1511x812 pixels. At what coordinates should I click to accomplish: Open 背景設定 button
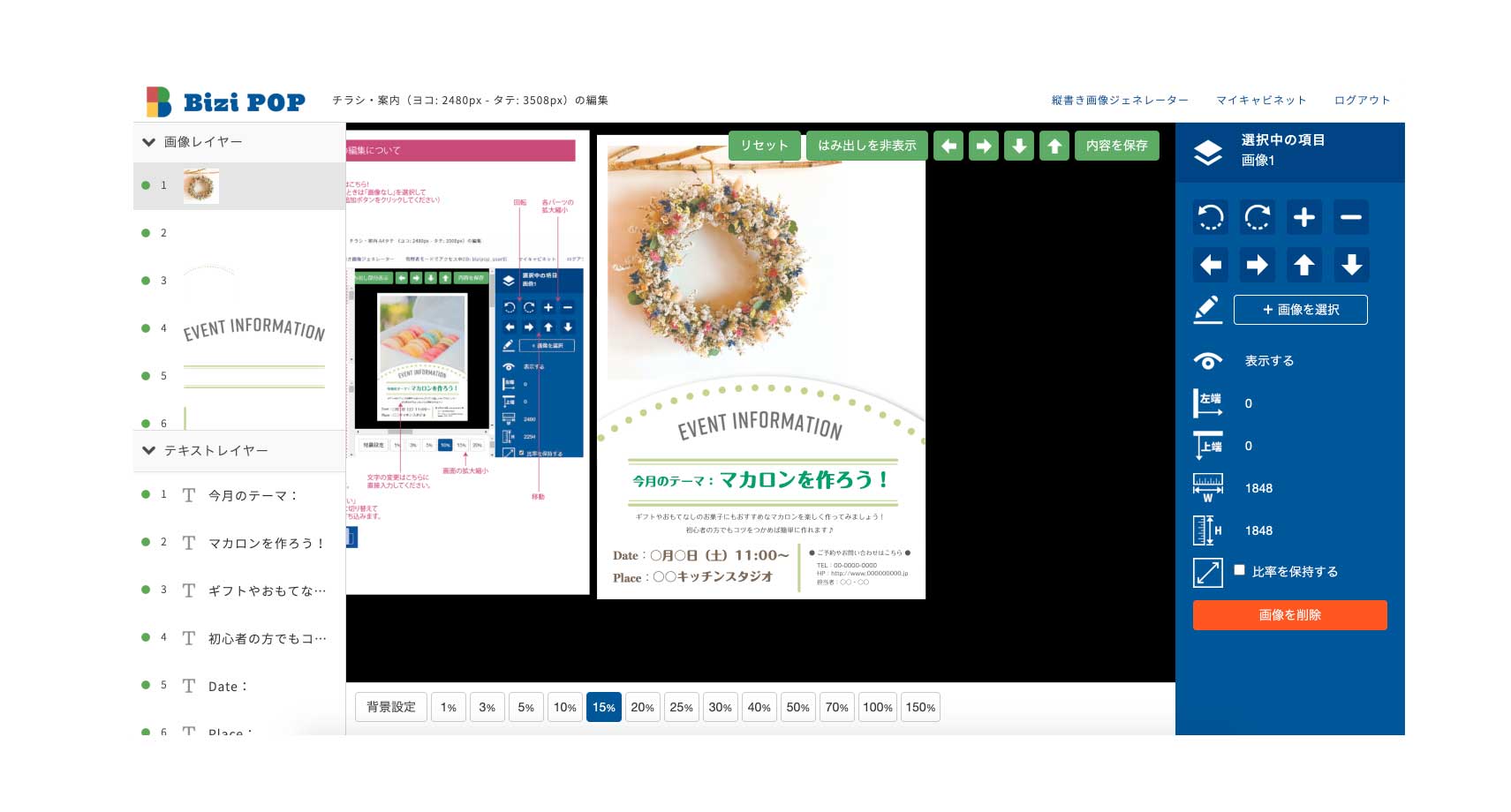point(391,707)
